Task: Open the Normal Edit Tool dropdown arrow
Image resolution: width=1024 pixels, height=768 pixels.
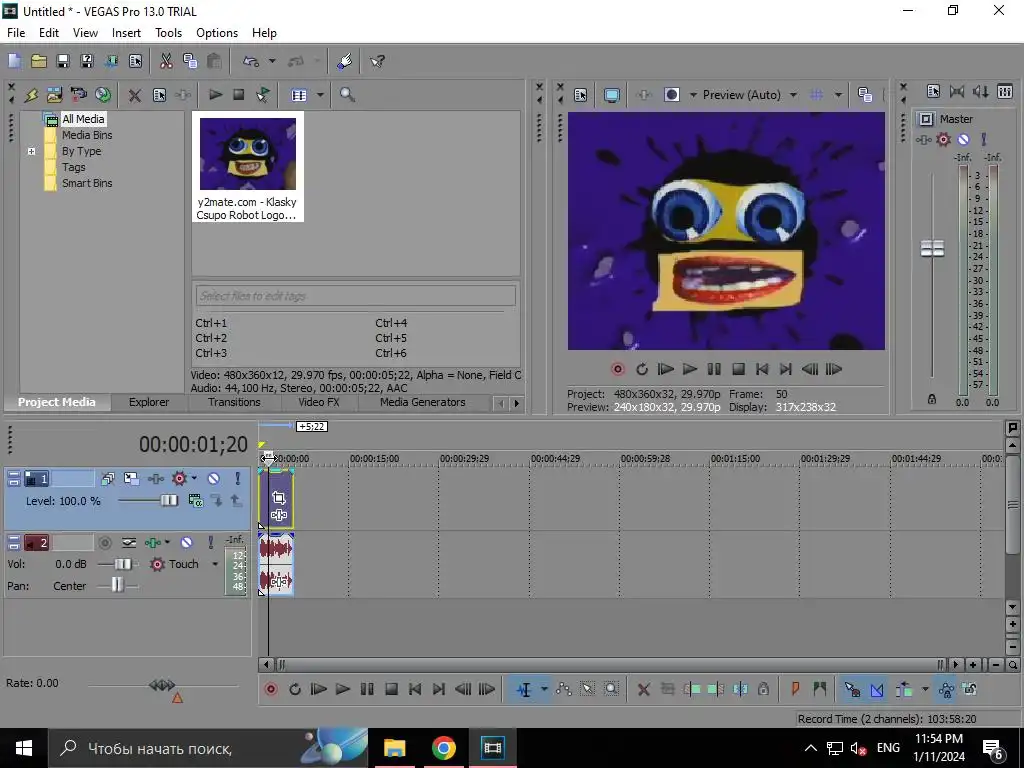Action: click(543, 690)
